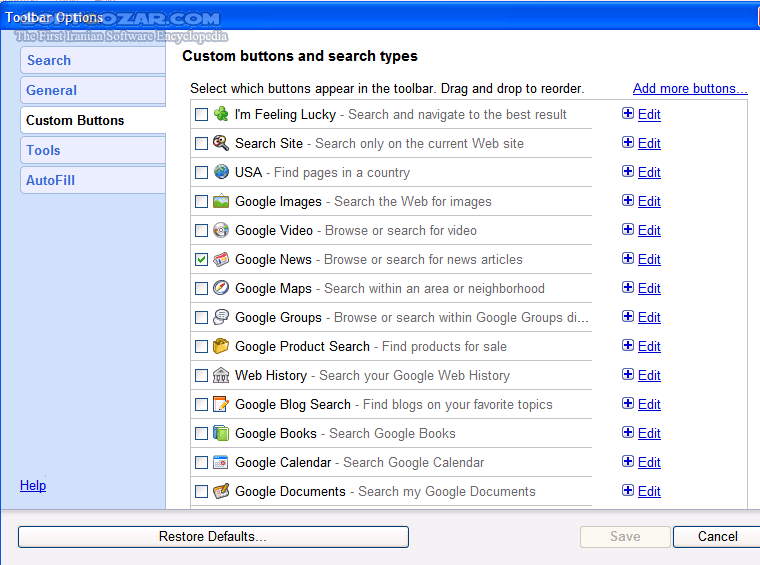This screenshot has width=760, height=565.
Task: Check the Google Video checkbox
Action: [201, 231]
